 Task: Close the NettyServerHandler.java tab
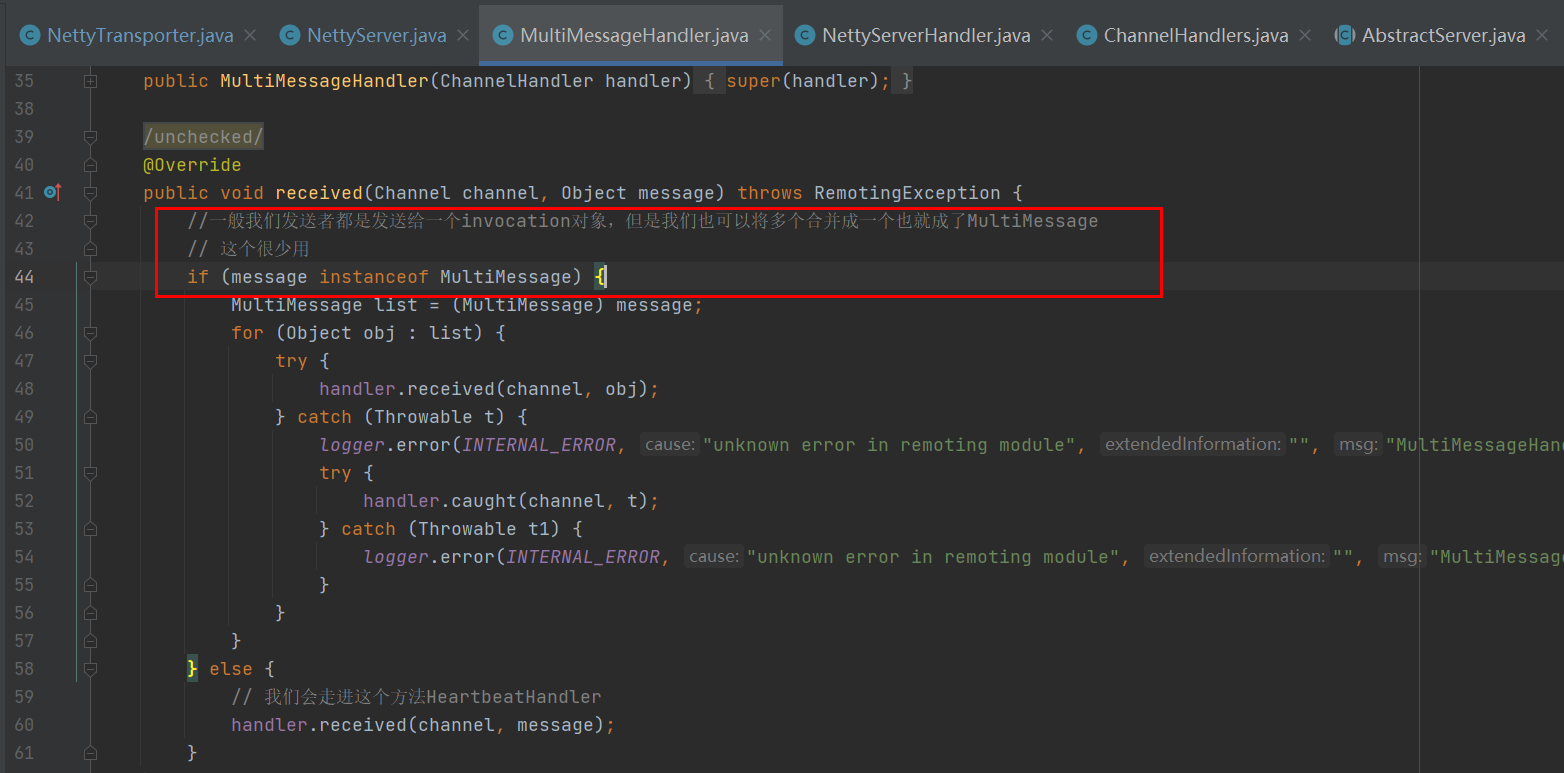click(1047, 35)
